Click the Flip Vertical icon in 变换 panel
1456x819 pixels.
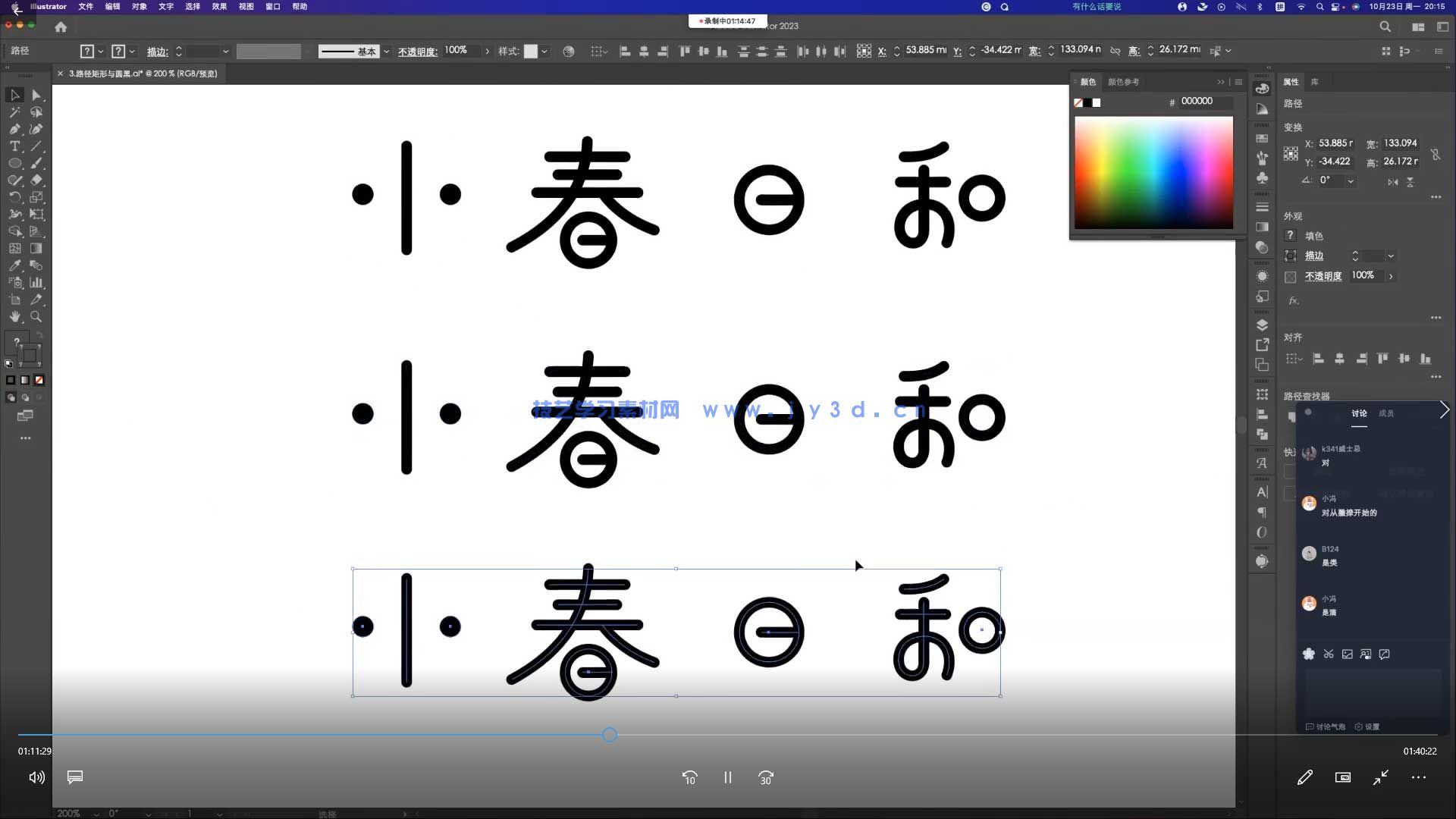pyautogui.click(x=1410, y=183)
